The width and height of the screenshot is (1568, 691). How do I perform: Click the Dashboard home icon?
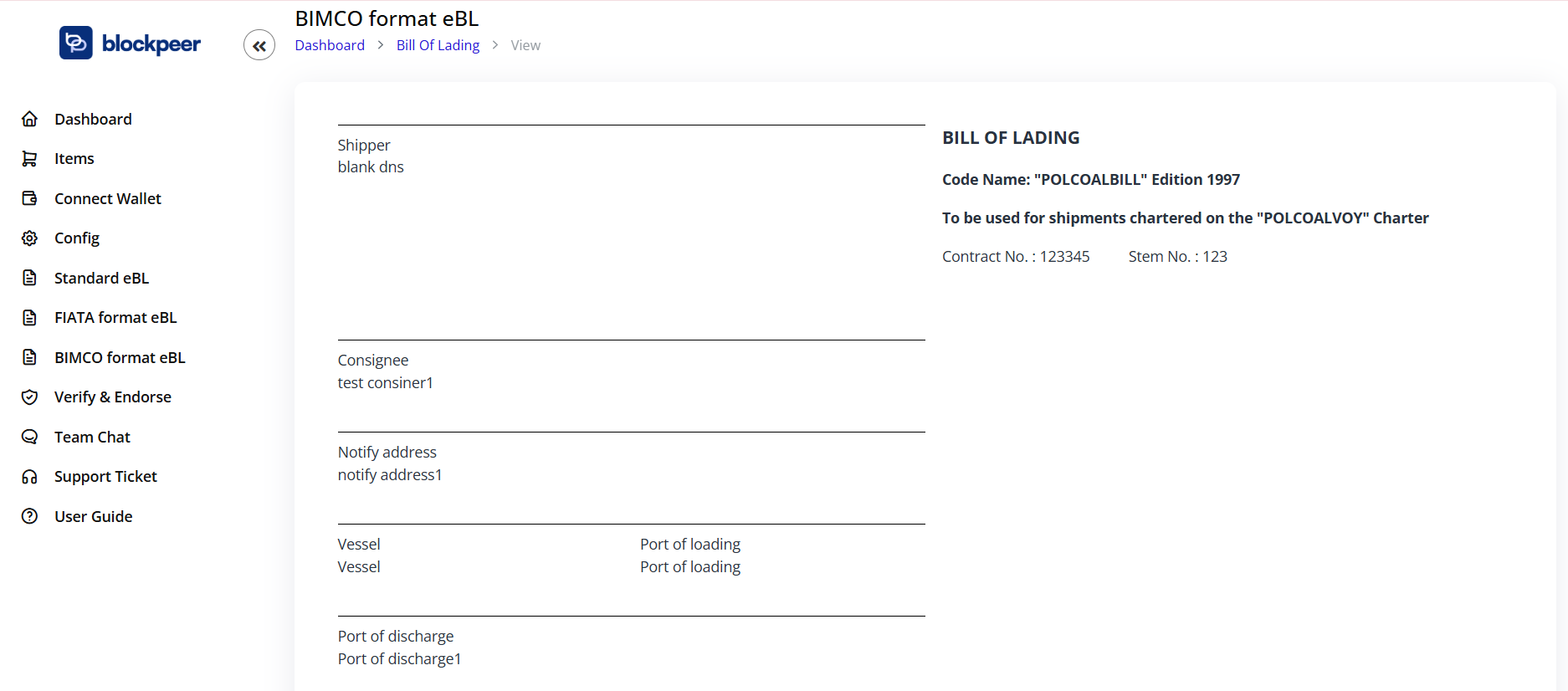30,119
